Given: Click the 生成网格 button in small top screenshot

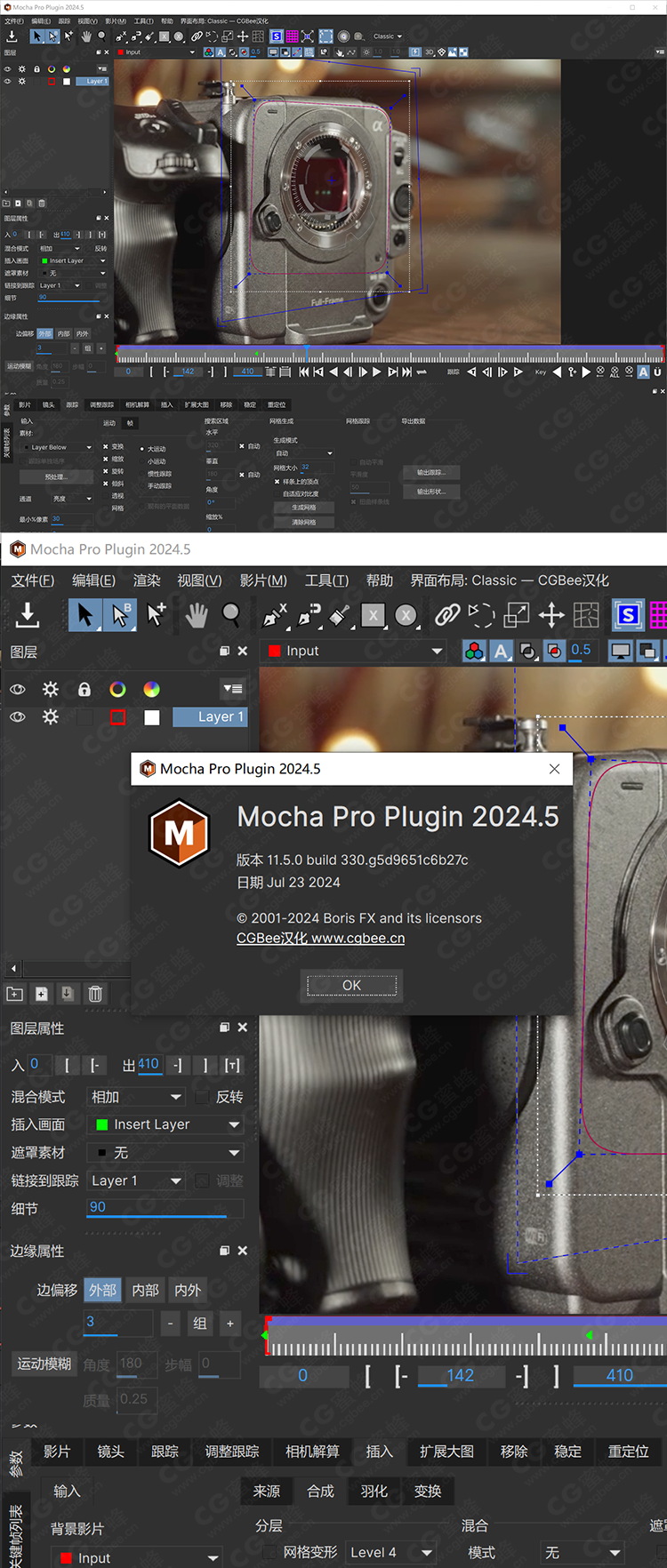Looking at the screenshot, I should tap(303, 508).
